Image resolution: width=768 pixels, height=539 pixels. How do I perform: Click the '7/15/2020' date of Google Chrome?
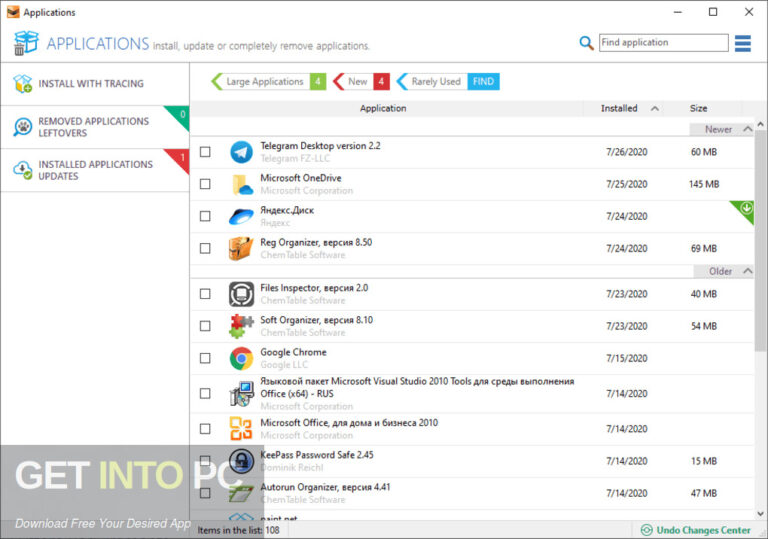[x=626, y=358]
